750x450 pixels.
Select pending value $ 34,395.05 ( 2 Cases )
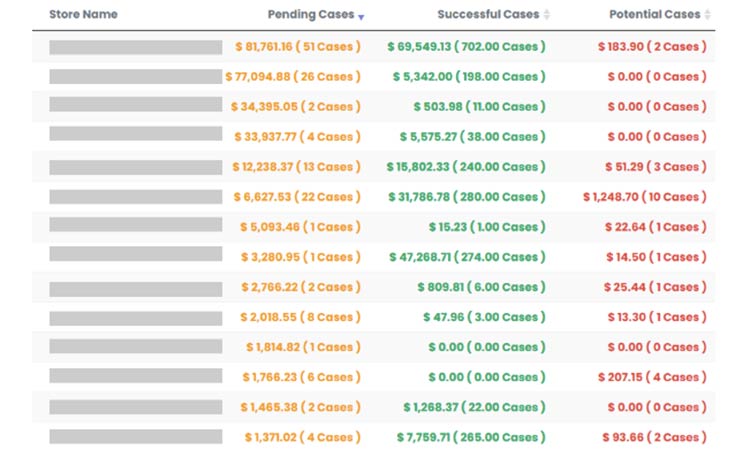[296, 107]
